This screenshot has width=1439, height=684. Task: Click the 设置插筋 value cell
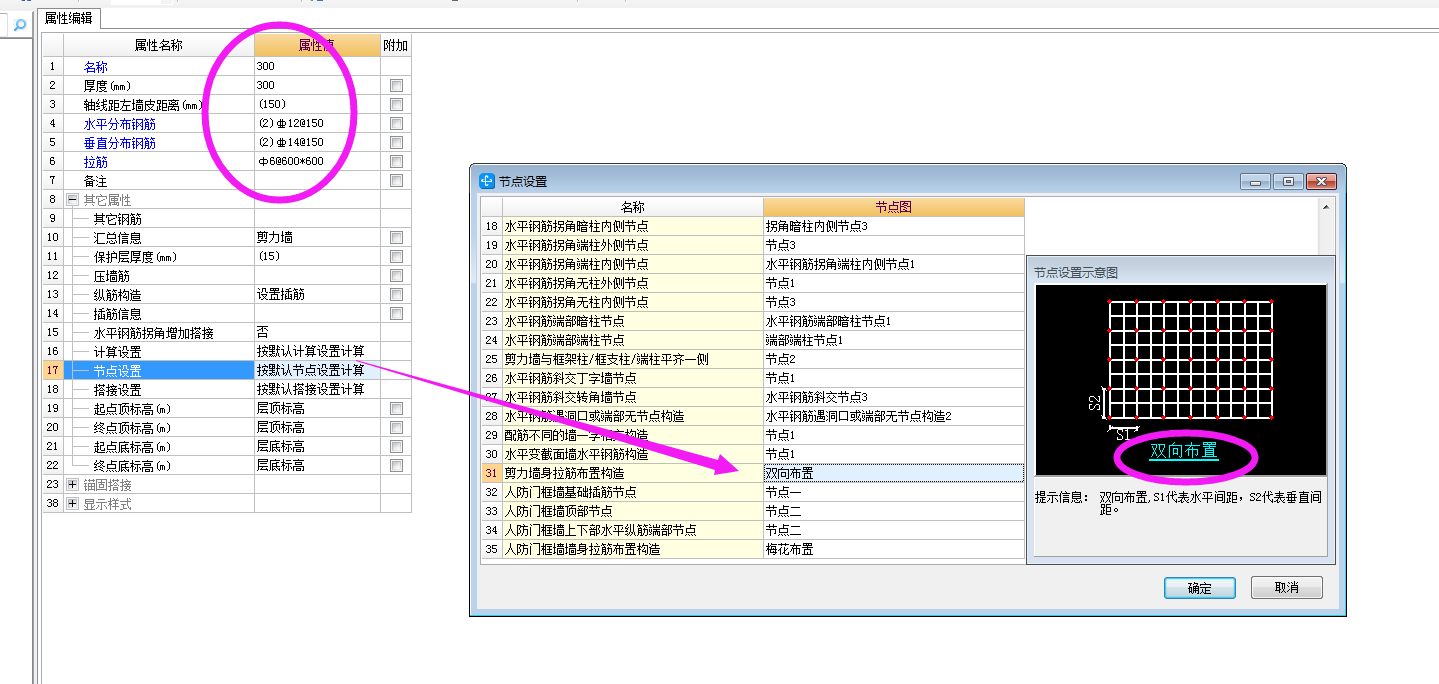point(317,294)
